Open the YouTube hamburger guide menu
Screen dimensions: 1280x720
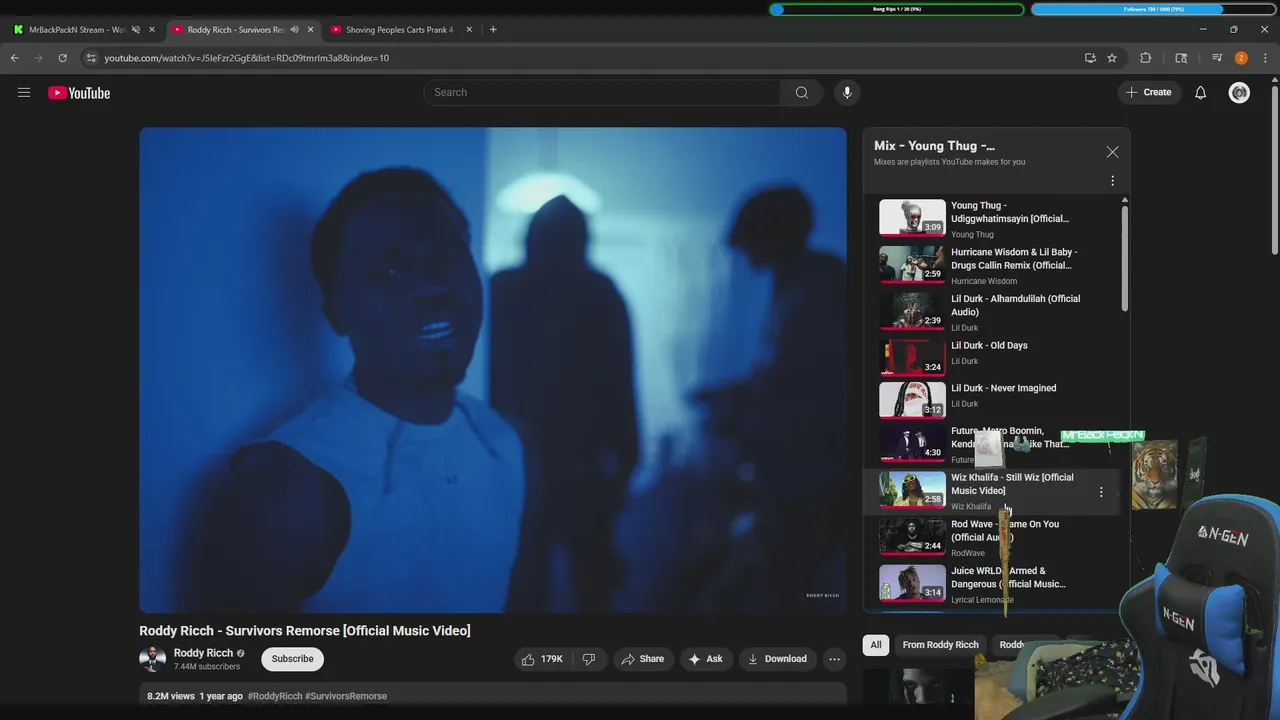point(24,93)
